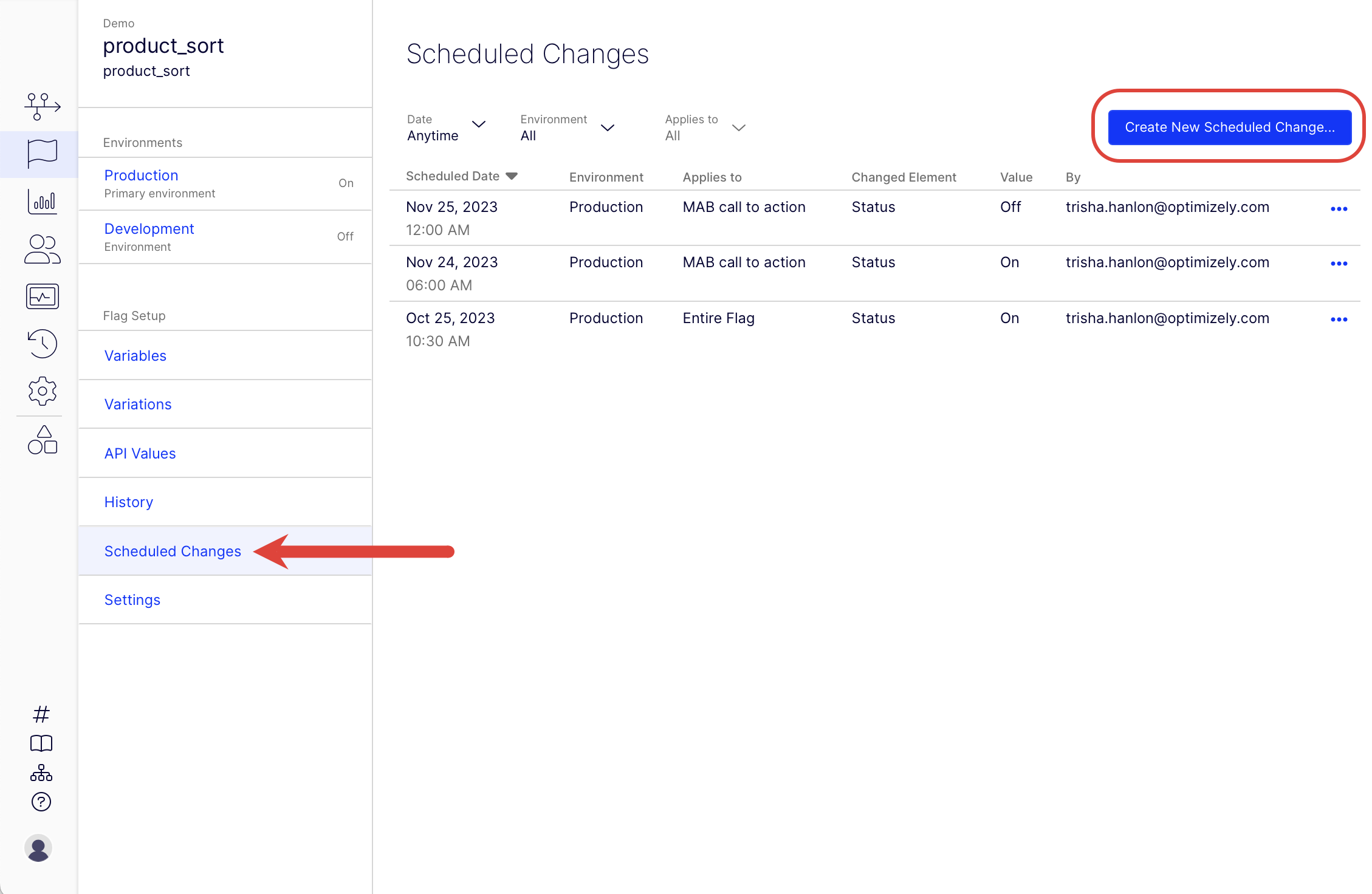
Task: Open Variables under Flag Setup
Action: [135, 355]
